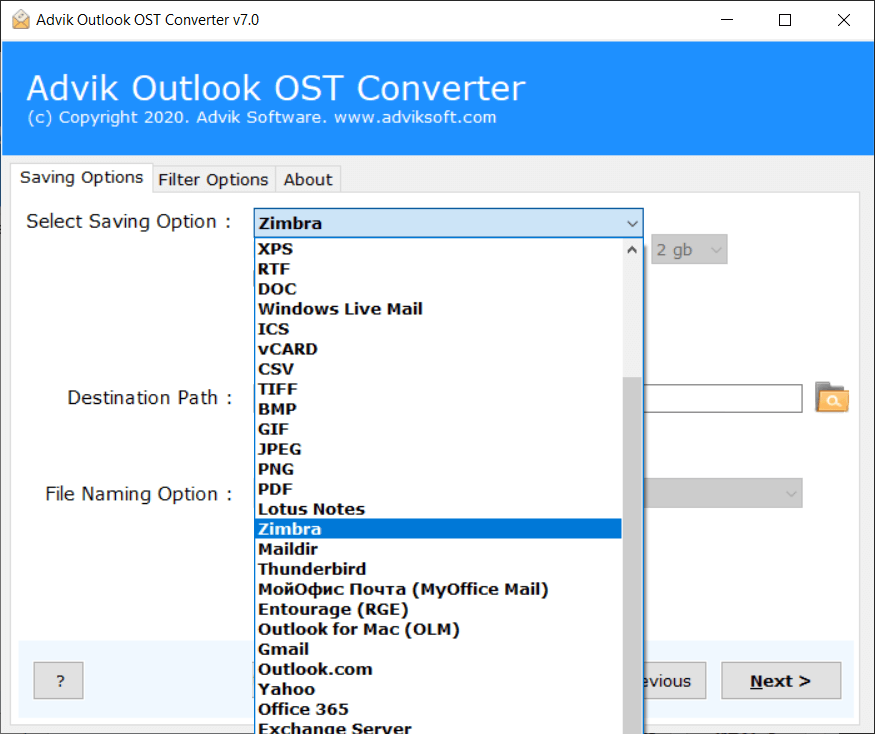The image size is (875, 734).
Task: Select CSV as saving format
Action: [x=438, y=370]
